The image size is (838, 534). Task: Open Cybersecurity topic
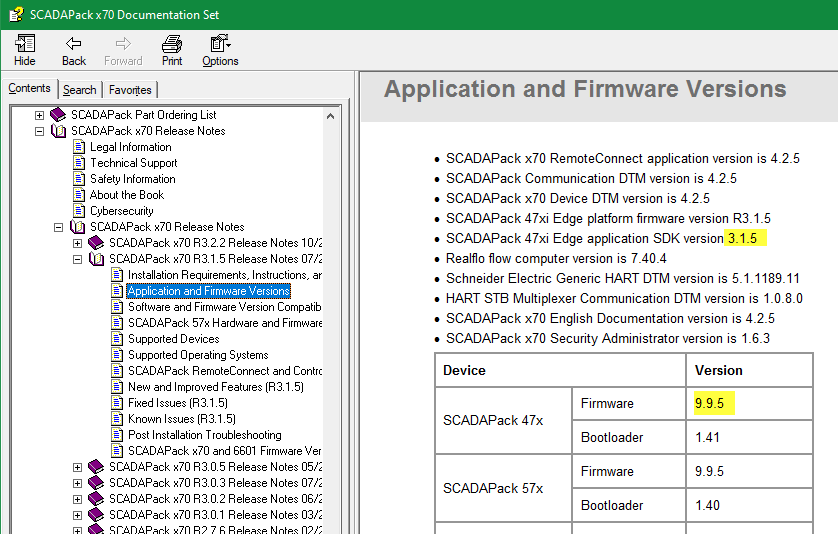122,211
